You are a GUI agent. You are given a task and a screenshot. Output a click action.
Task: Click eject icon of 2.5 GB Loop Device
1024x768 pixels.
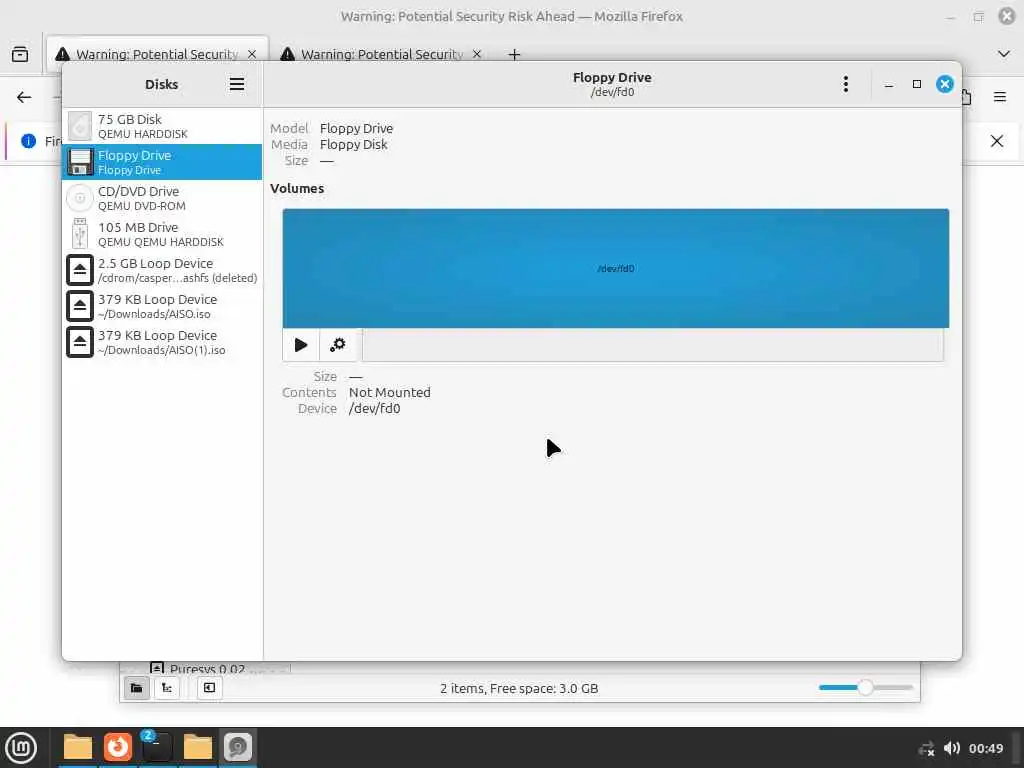click(x=80, y=270)
